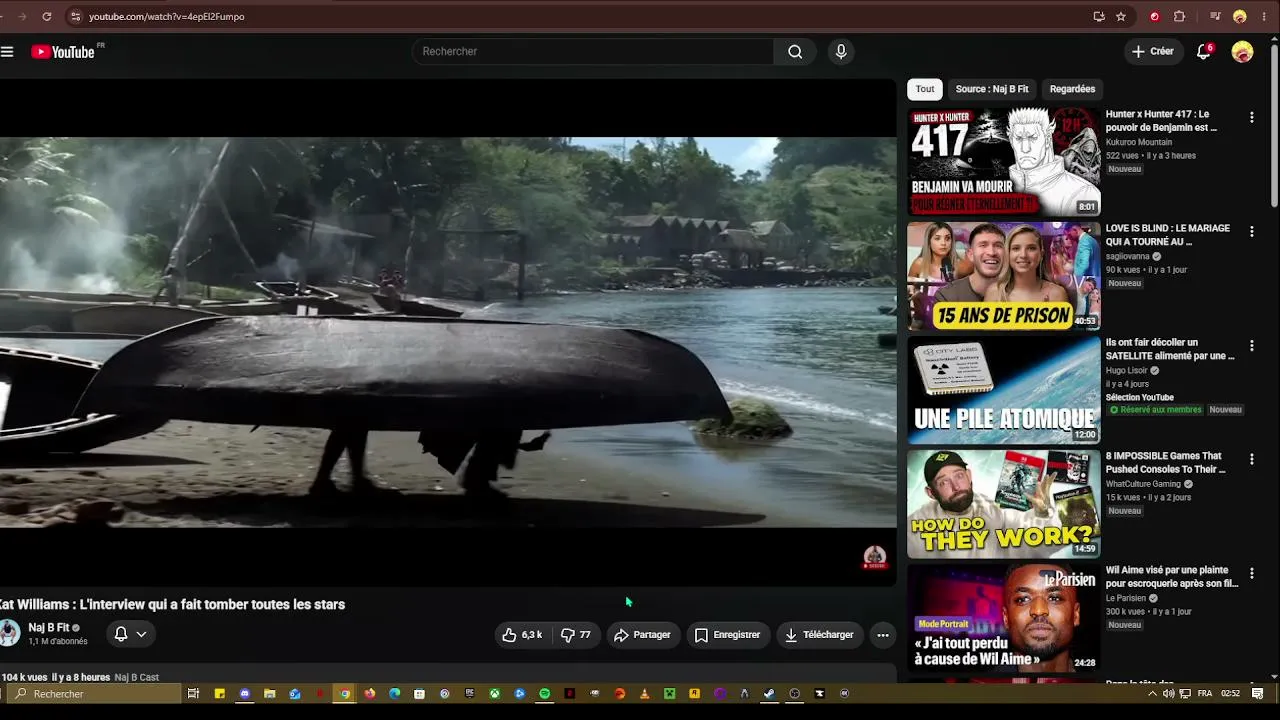
Task: Save video with Enregistrer button
Action: (x=727, y=635)
